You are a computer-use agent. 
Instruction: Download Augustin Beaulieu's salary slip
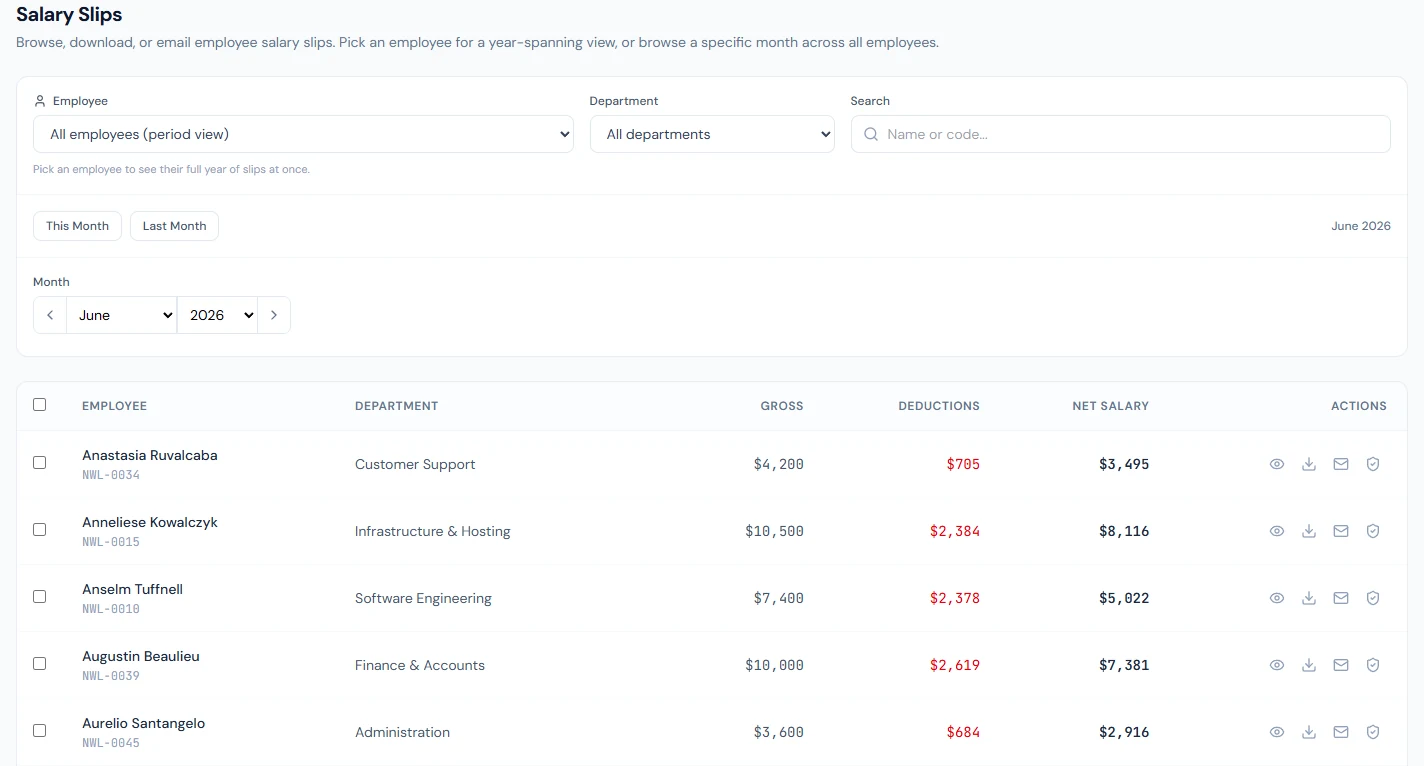pos(1309,665)
